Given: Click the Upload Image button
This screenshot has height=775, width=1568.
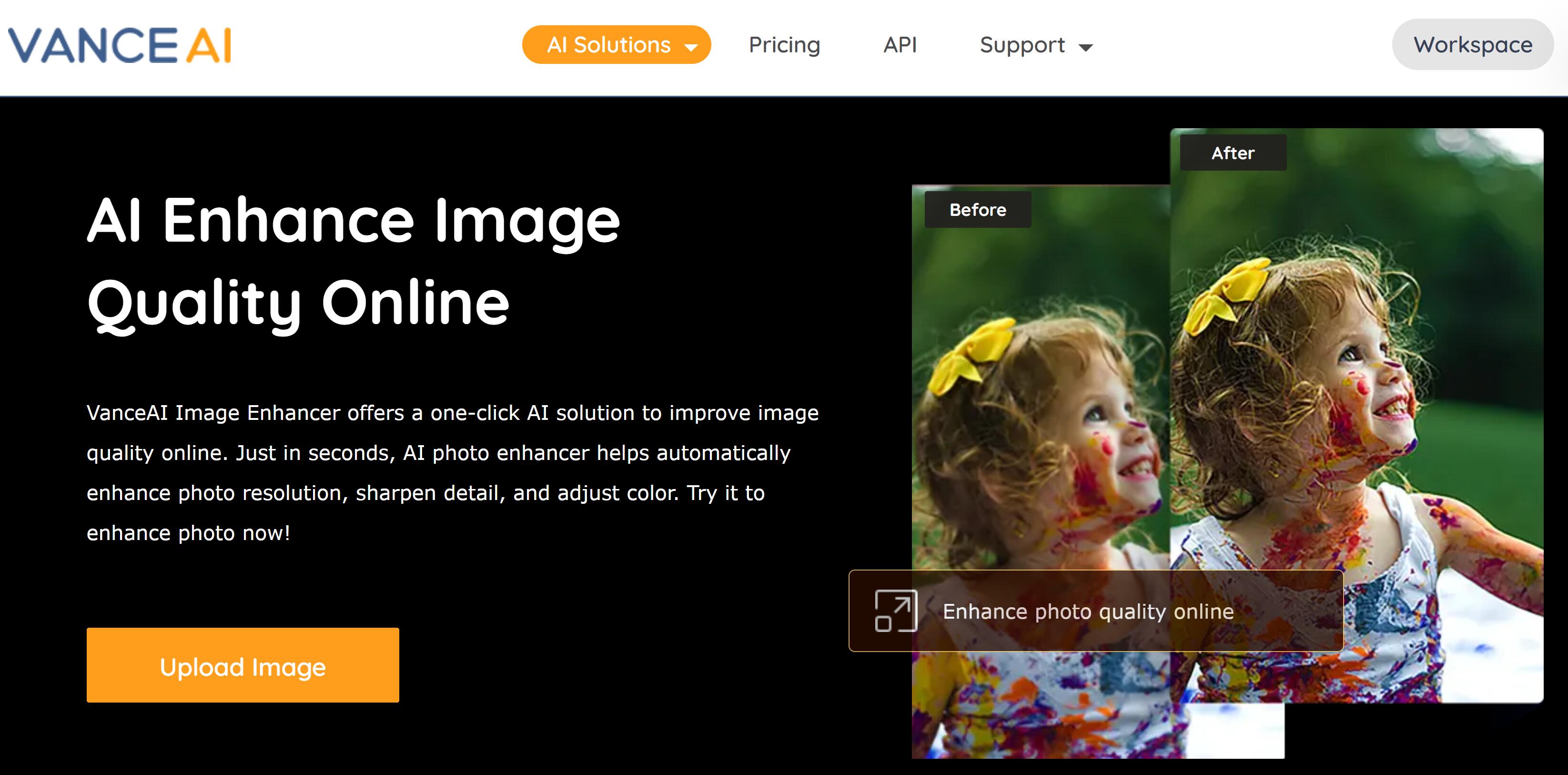Looking at the screenshot, I should (243, 665).
